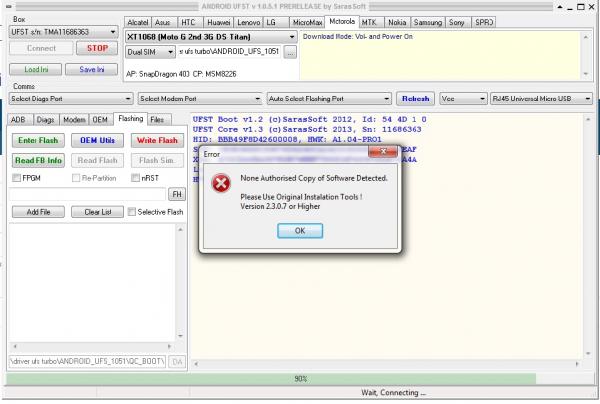Toggle the Re-Partition checkbox
Image resolution: width=600 pixels, height=404 pixels.
pos(76,178)
